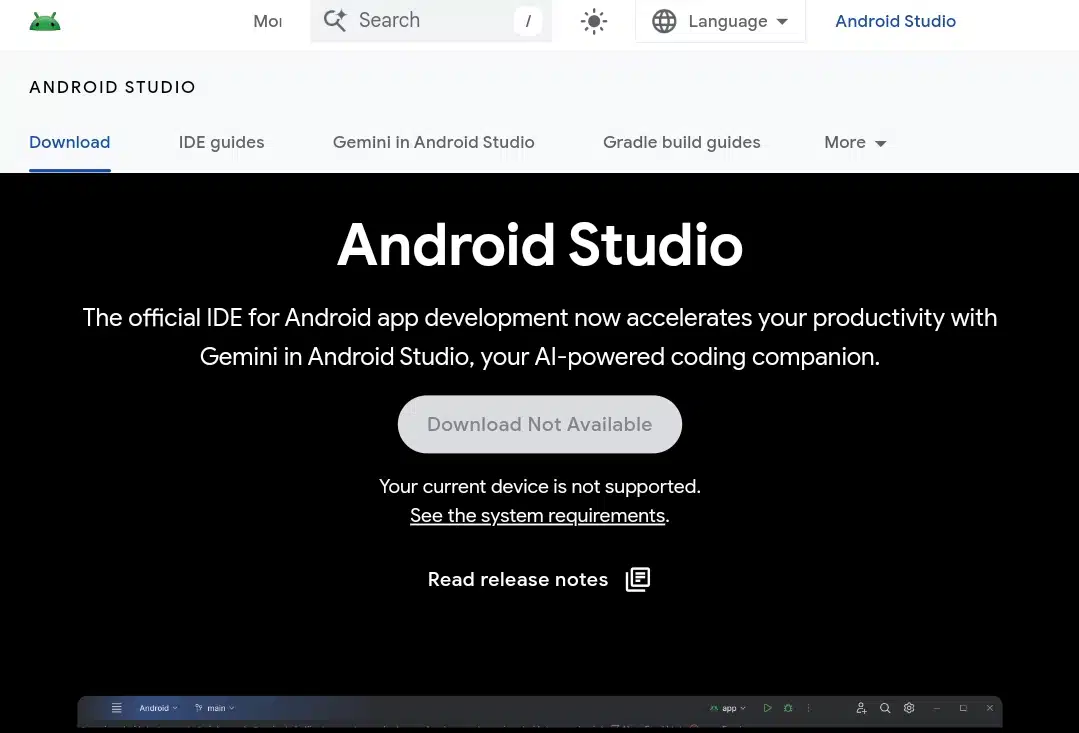Open the Gemini in Android Studio tab

click(434, 142)
